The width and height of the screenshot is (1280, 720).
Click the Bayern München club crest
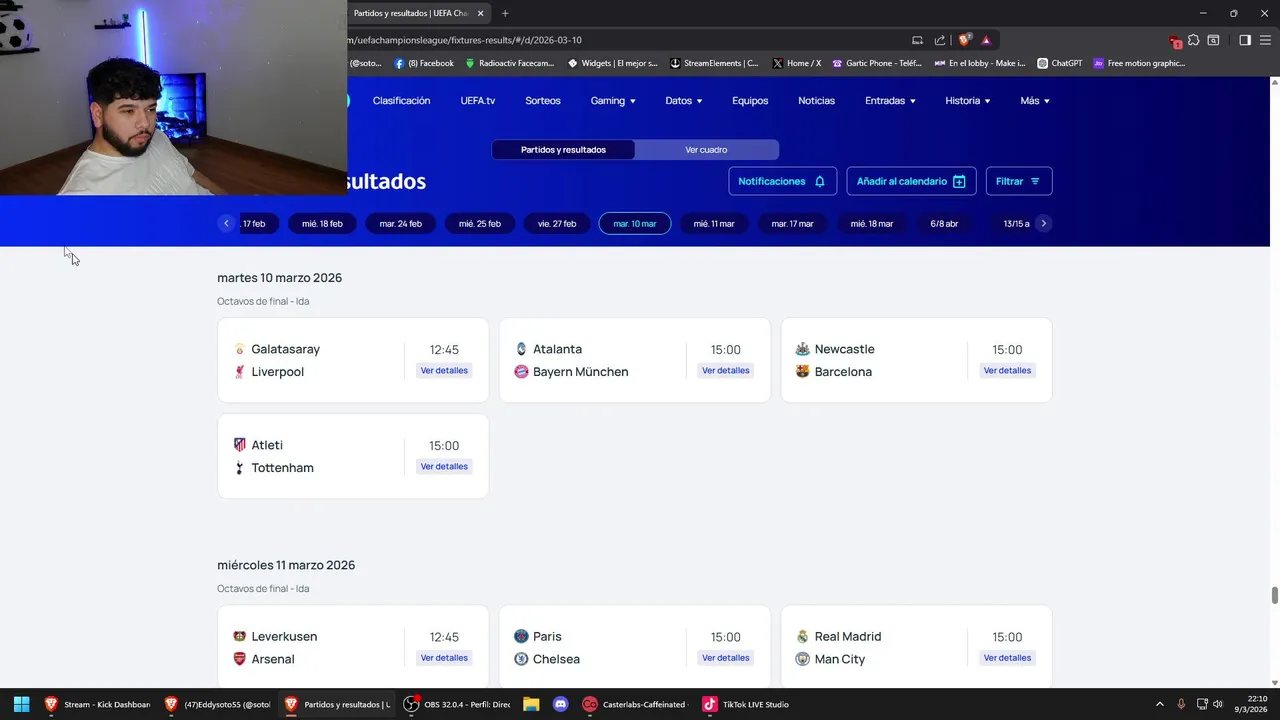(x=521, y=371)
